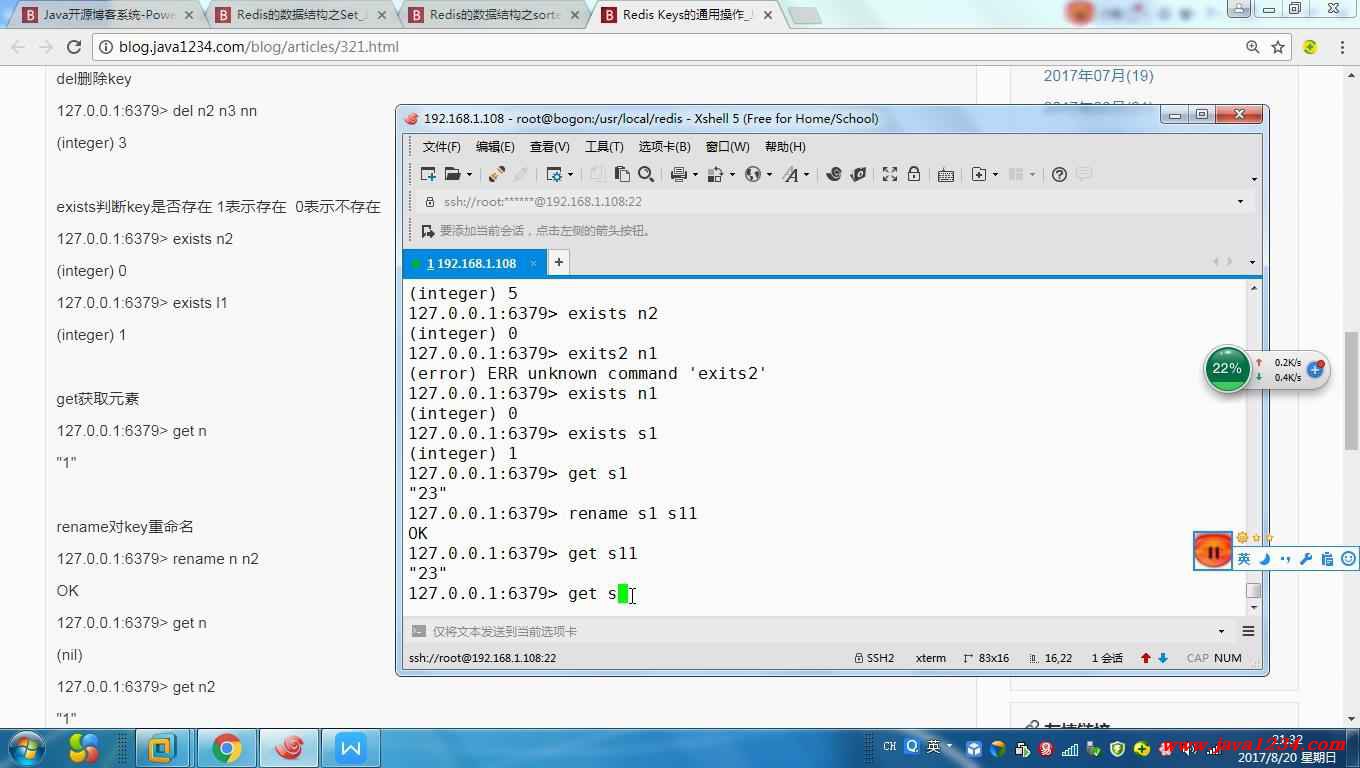
Task: Click the New session icon in Xshell toolbar
Action: coord(428,174)
